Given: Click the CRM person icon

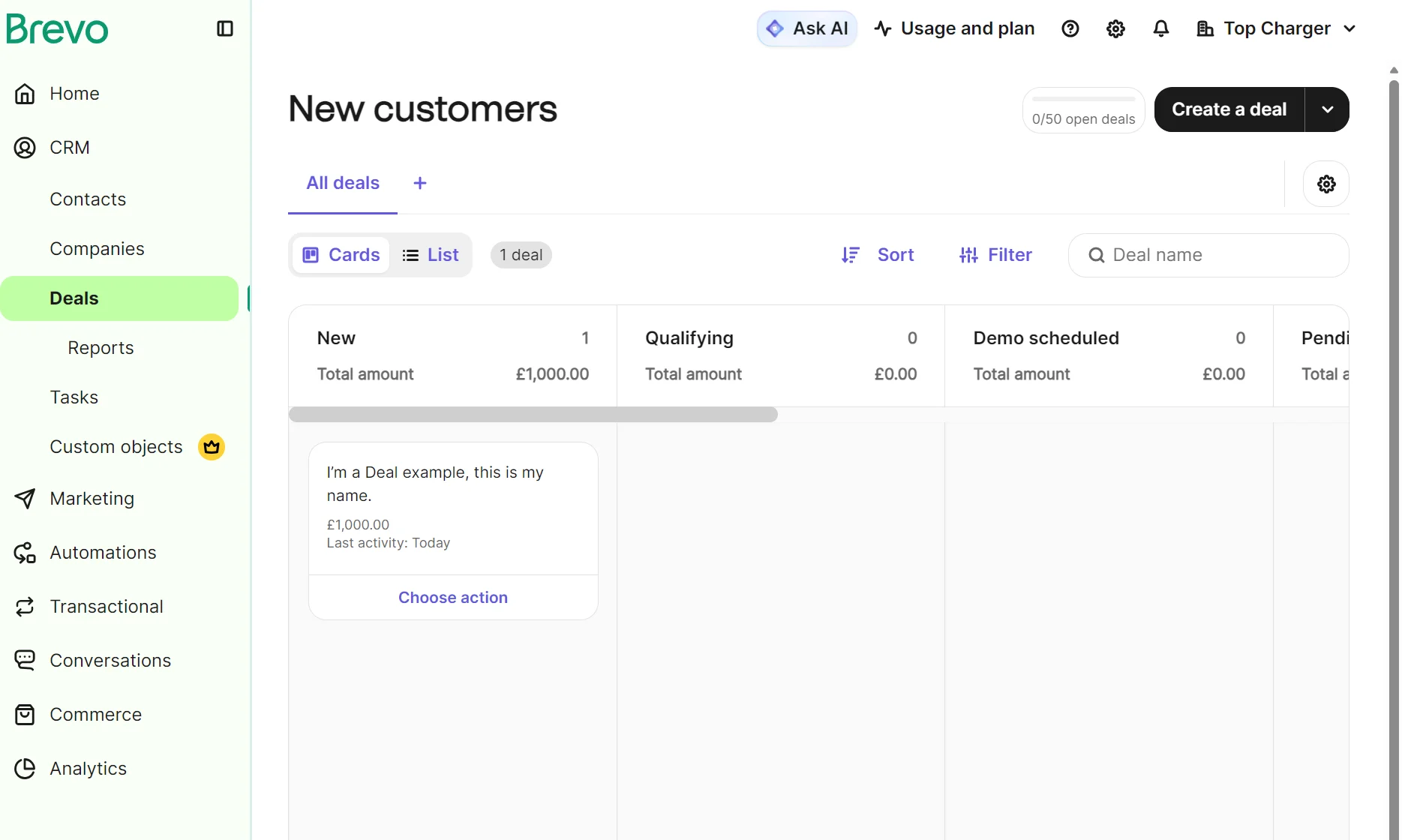Looking at the screenshot, I should coord(25,148).
